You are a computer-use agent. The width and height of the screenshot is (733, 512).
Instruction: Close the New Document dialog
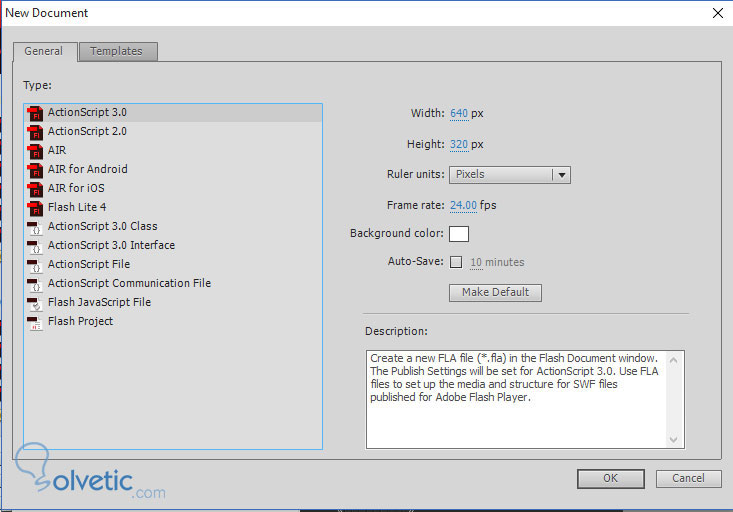click(718, 13)
